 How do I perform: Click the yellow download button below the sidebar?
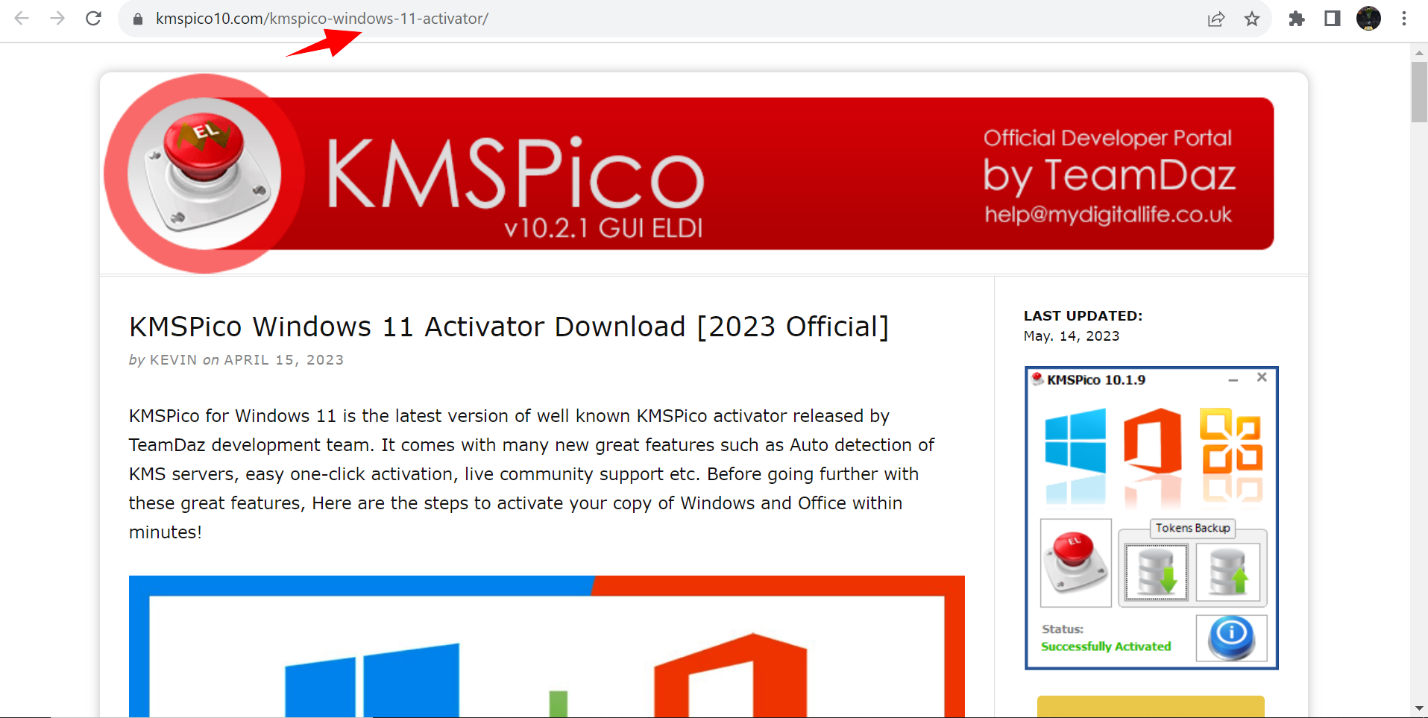[x=1150, y=707]
